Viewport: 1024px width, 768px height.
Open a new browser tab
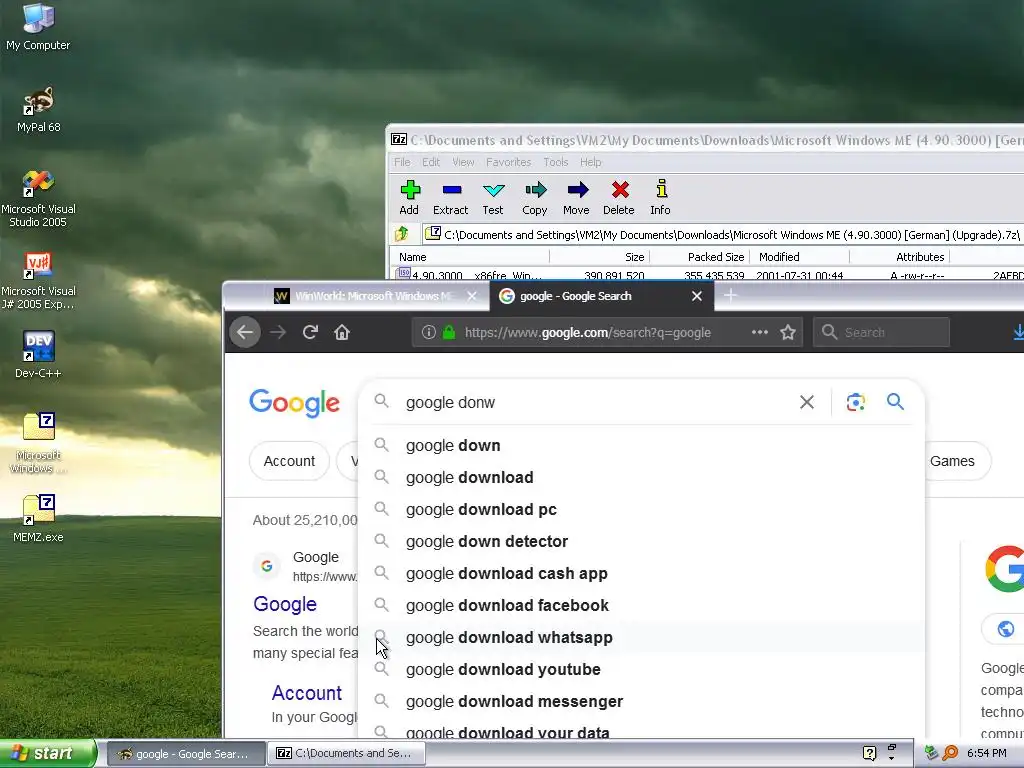tap(730, 296)
